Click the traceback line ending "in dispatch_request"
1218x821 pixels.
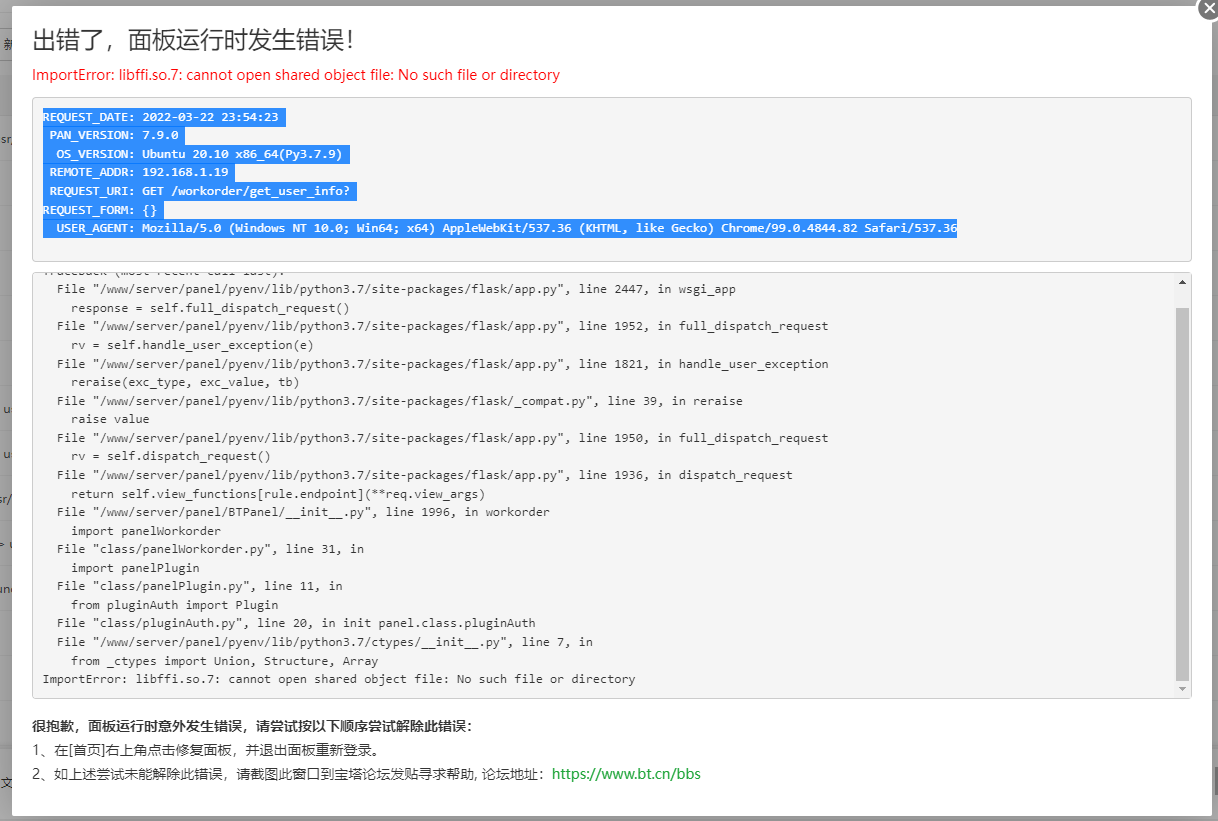click(x=425, y=475)
